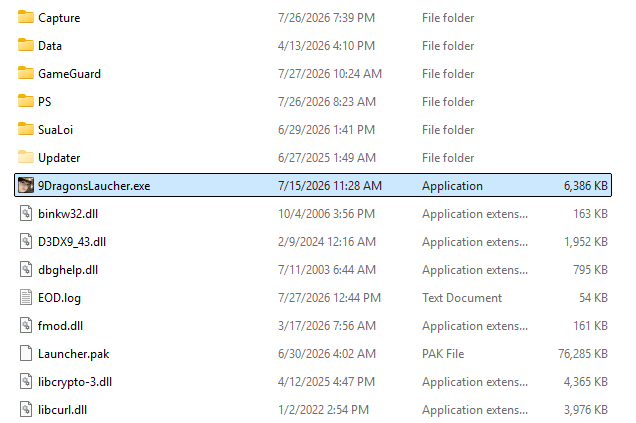Select the GameGuard folder name
Screen dimensions: 636x423
[69, 74]
